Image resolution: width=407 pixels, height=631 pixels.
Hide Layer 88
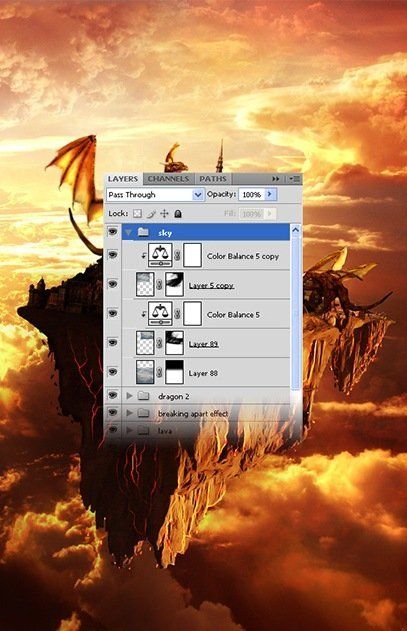pos(113,371)
